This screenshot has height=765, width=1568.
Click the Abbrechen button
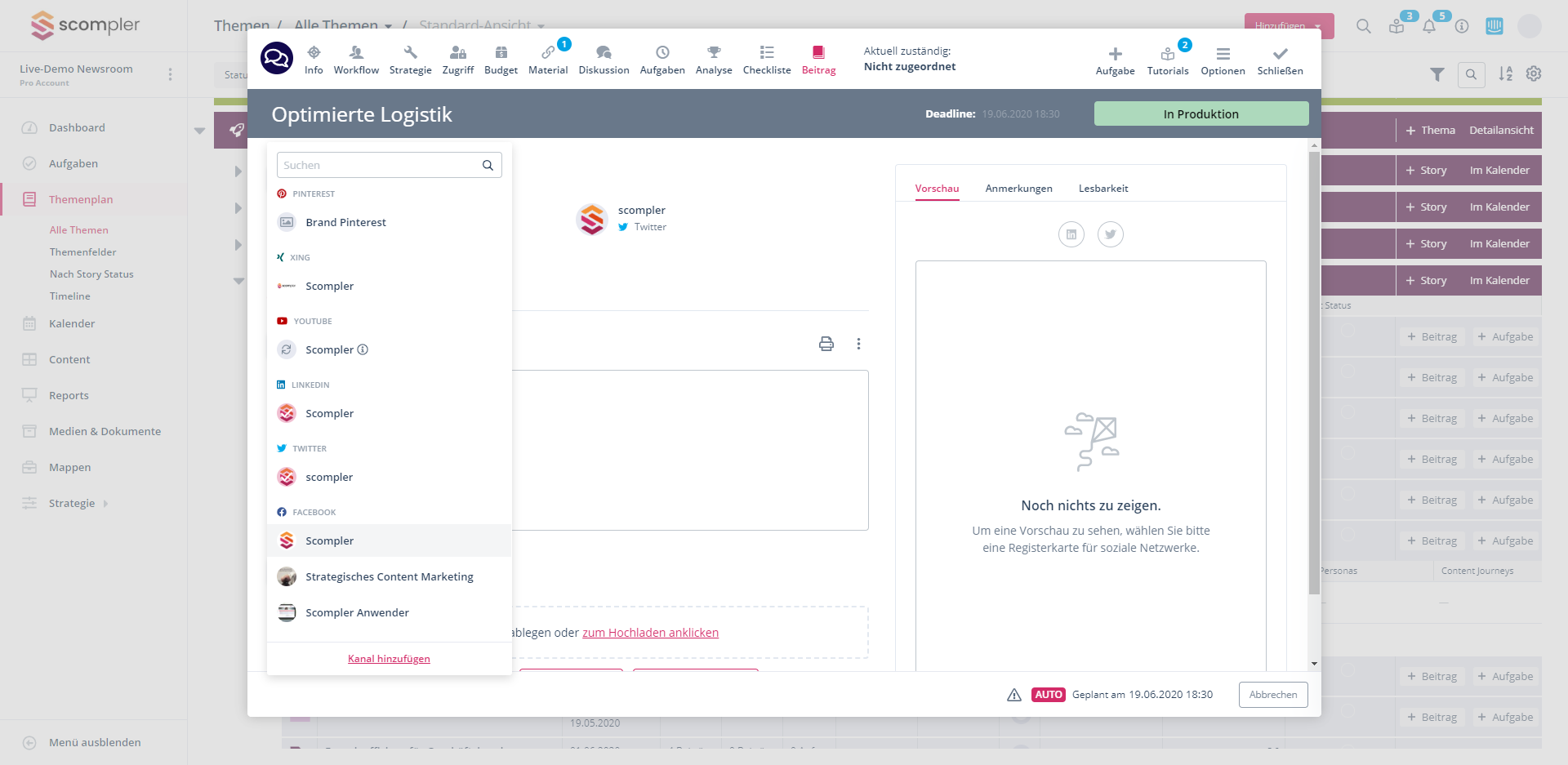[1272, 695]
